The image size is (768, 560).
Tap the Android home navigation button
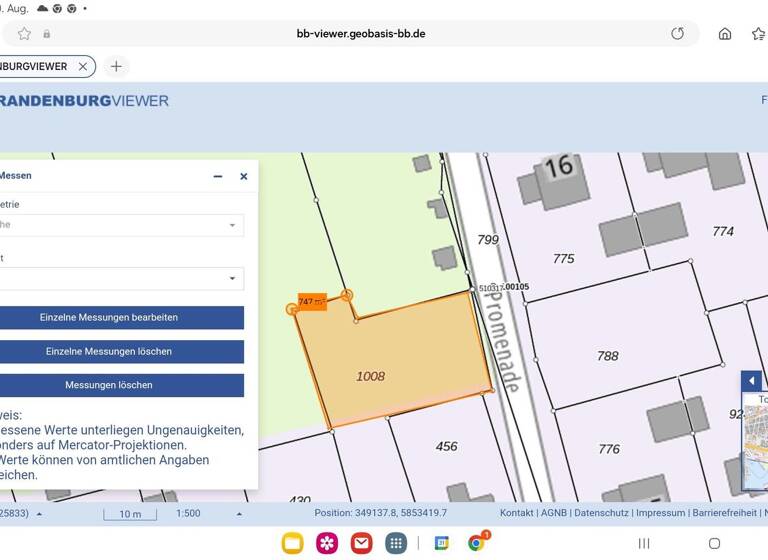coord(715,543)
